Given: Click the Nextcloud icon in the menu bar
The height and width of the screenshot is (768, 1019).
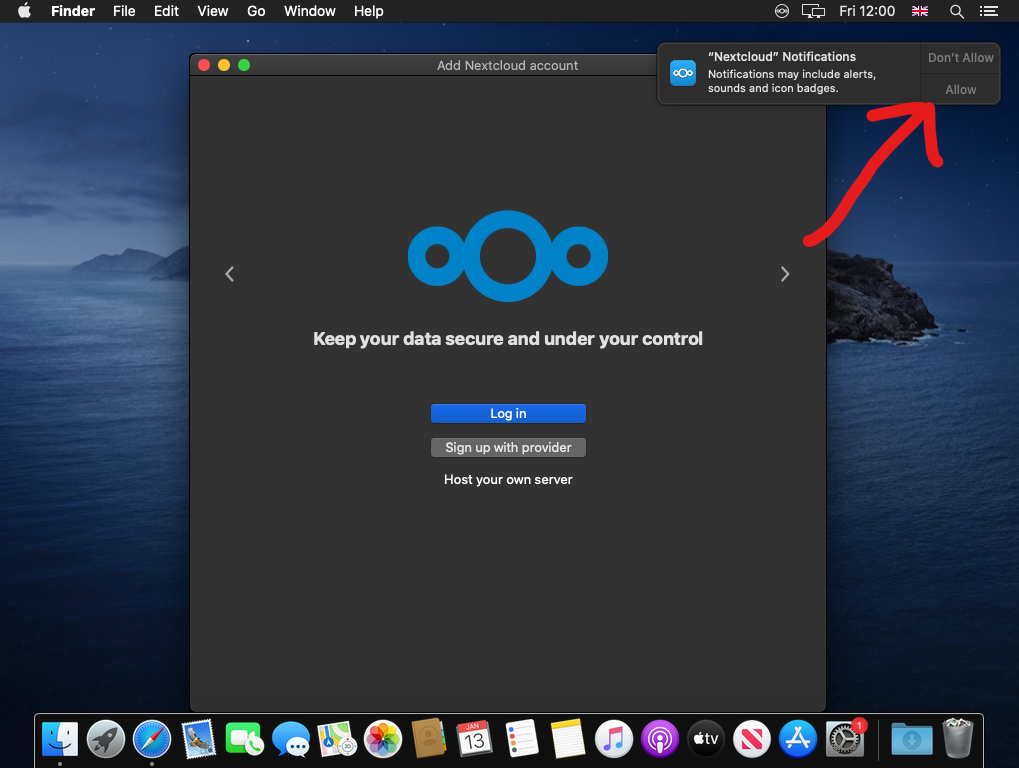Looking at the screenshot, I should pos(782,11).
